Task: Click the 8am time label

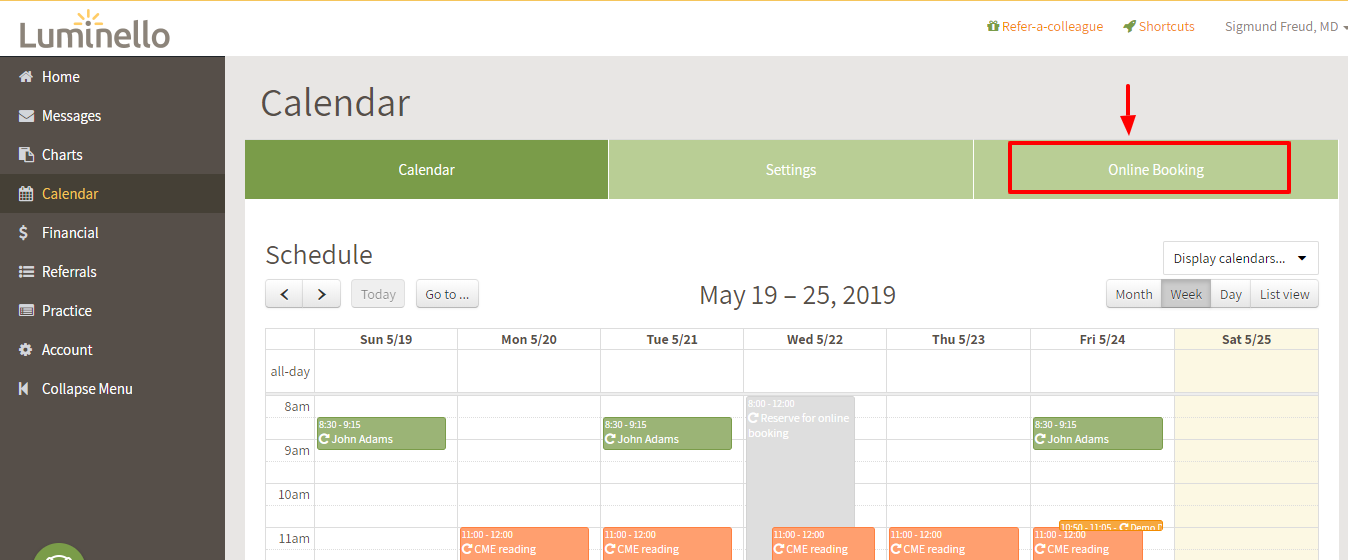Action: pyautogui.click(x=297, y=406)
